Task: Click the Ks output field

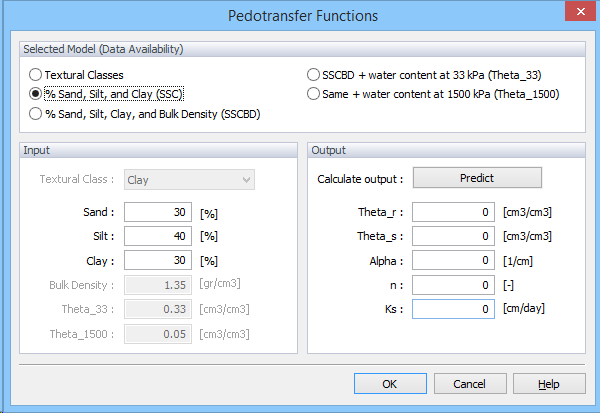Action: point(453,309)
